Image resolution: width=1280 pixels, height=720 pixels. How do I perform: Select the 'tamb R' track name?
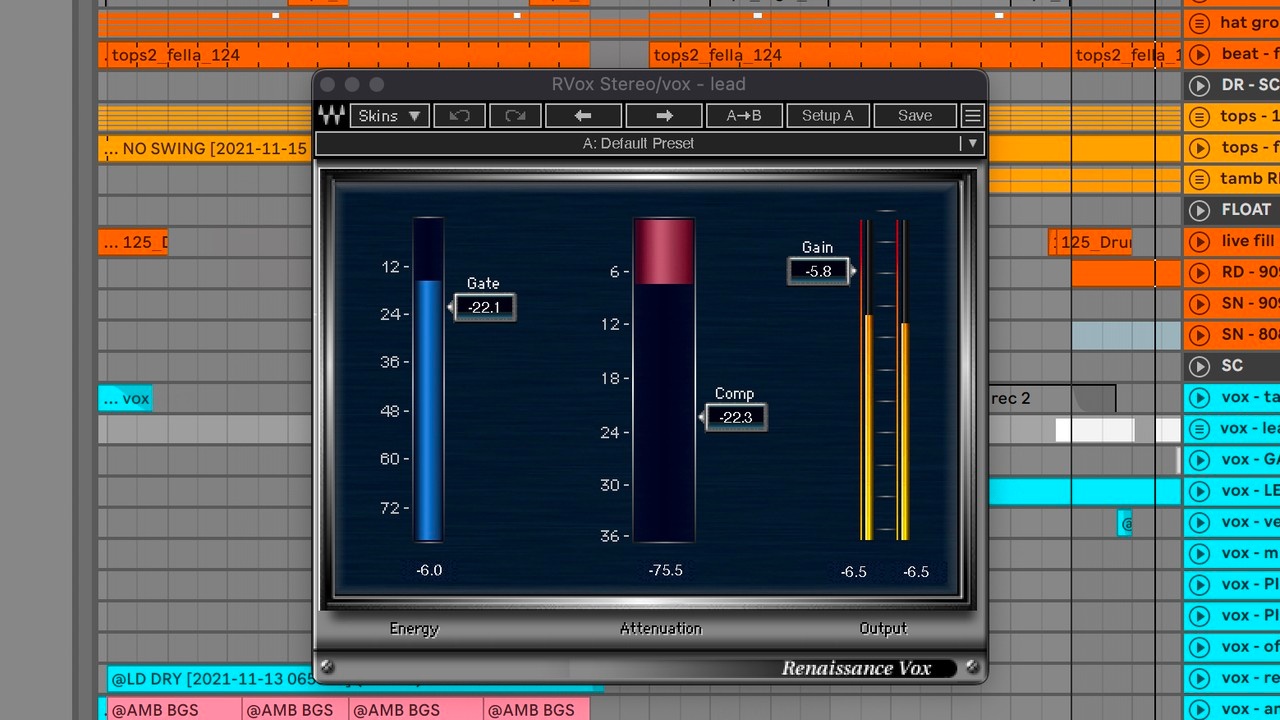pyautogui.click(x=1250, y=179)
